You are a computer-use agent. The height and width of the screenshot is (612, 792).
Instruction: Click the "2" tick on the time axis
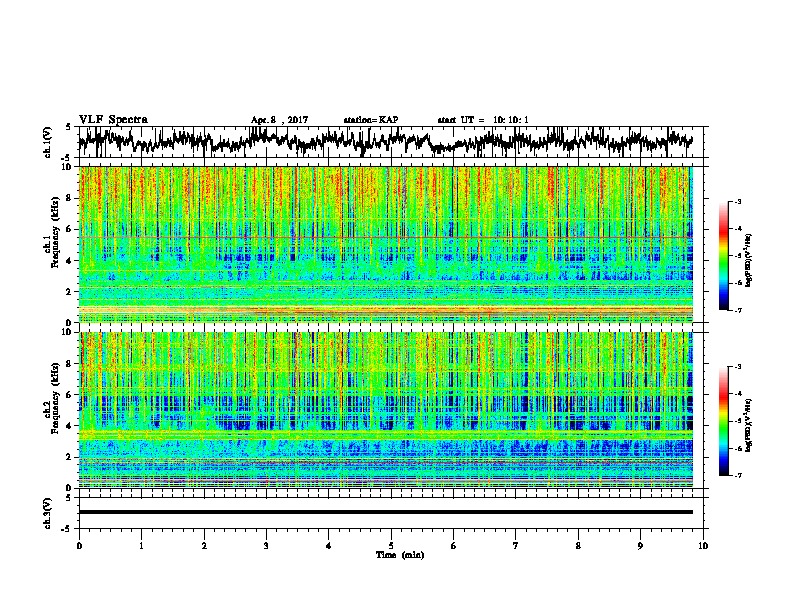[204, 546]
